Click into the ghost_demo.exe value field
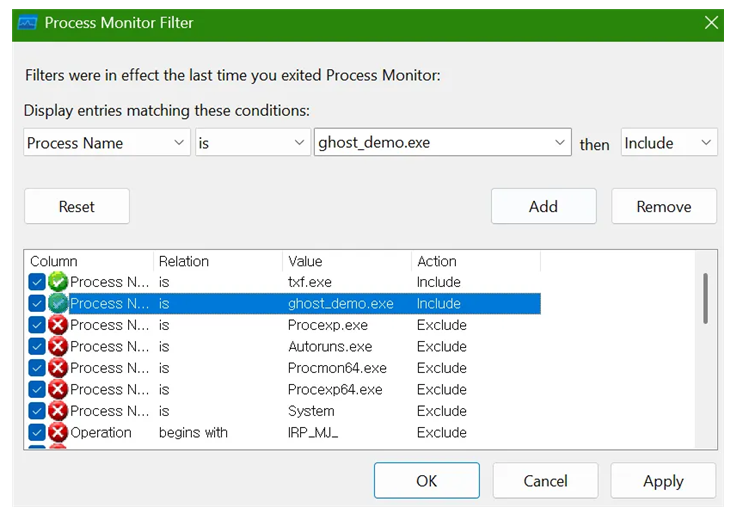 point(432,143)
